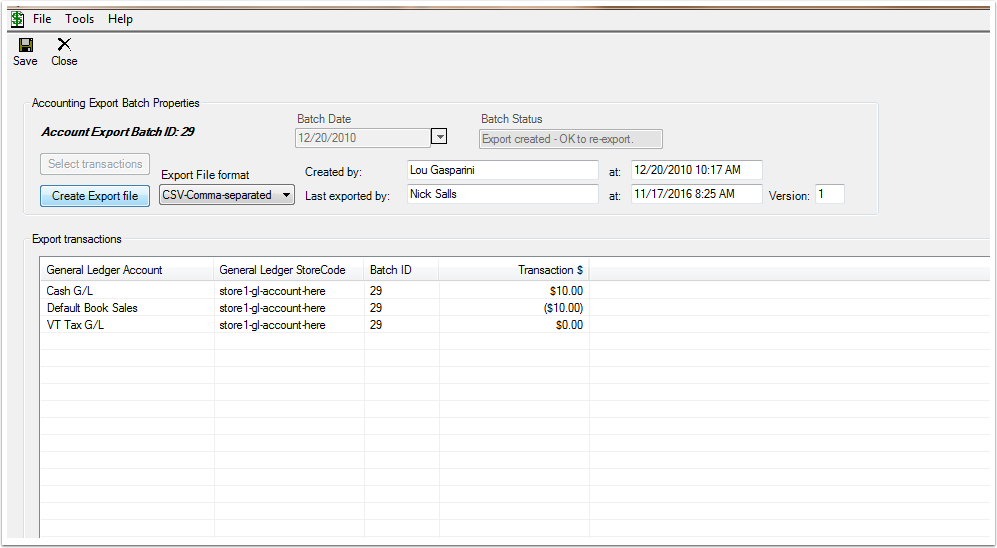The height and width of the screenshot is (548, 997).
Task: Expand the Batch Date calendar dropdown
Action: pyautogui.click(x=439, y=136)
